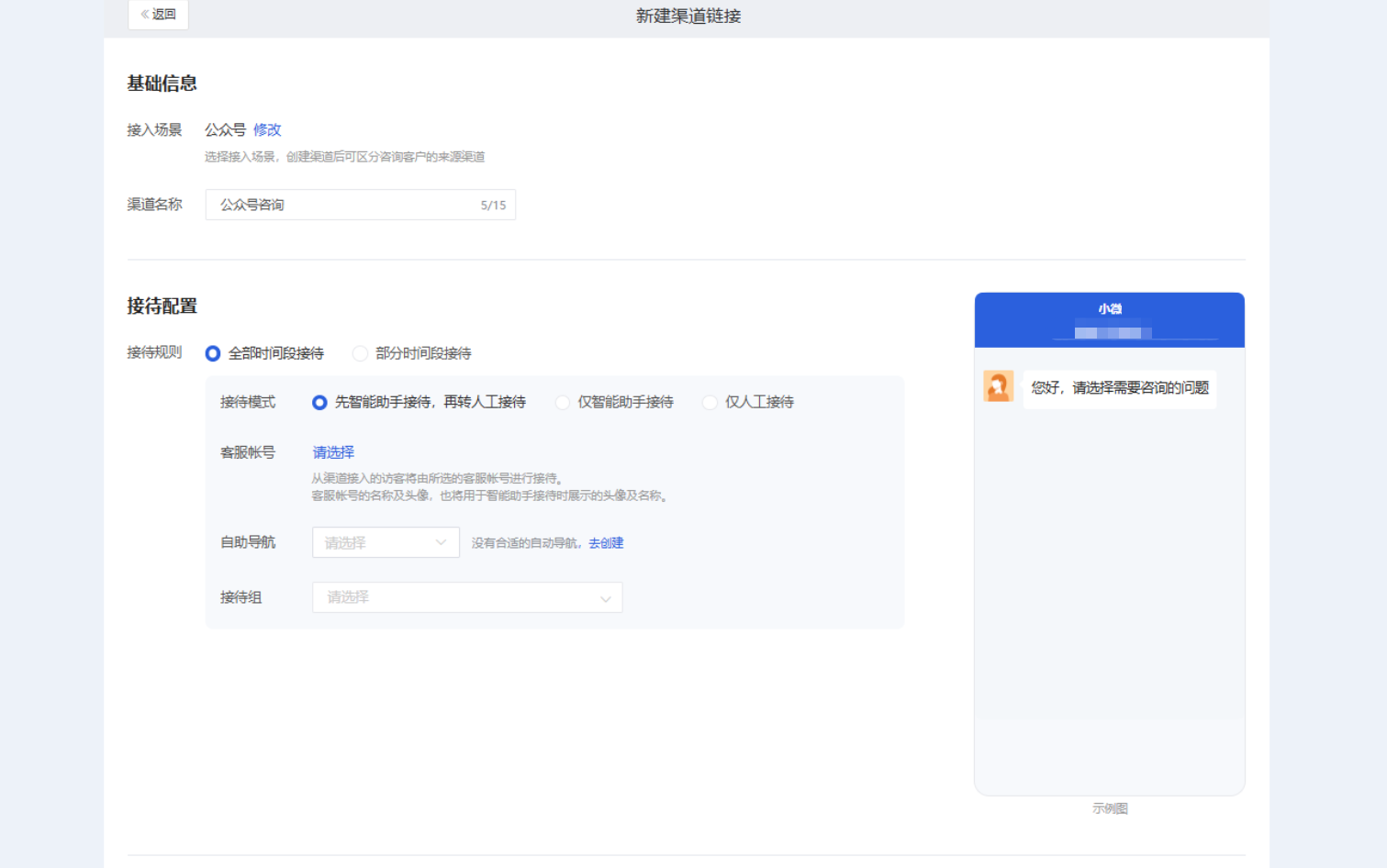Screen dimensions: 1387x868
Task: Click the 接待规则 label
Action: coord(154,352)
